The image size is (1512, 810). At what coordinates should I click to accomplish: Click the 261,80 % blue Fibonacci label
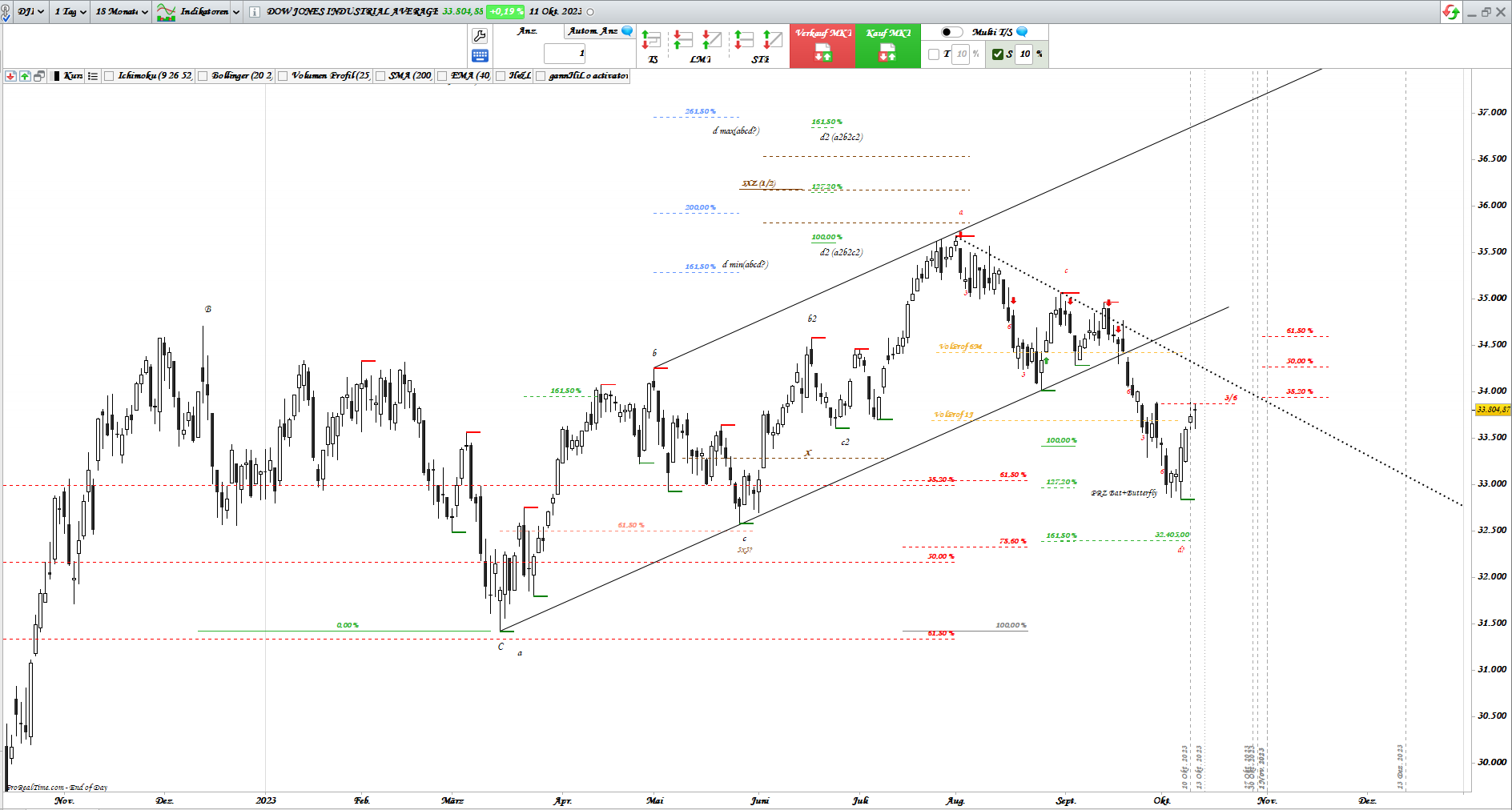pos(701,111)
